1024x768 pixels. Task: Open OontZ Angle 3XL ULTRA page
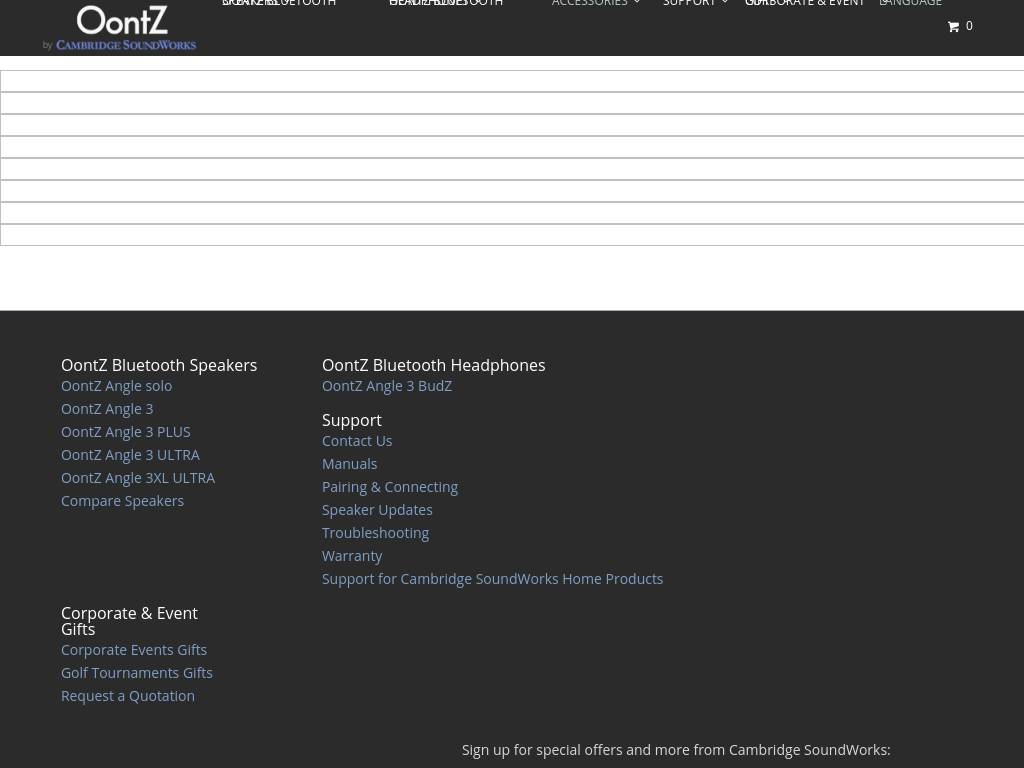coord(138,478)
